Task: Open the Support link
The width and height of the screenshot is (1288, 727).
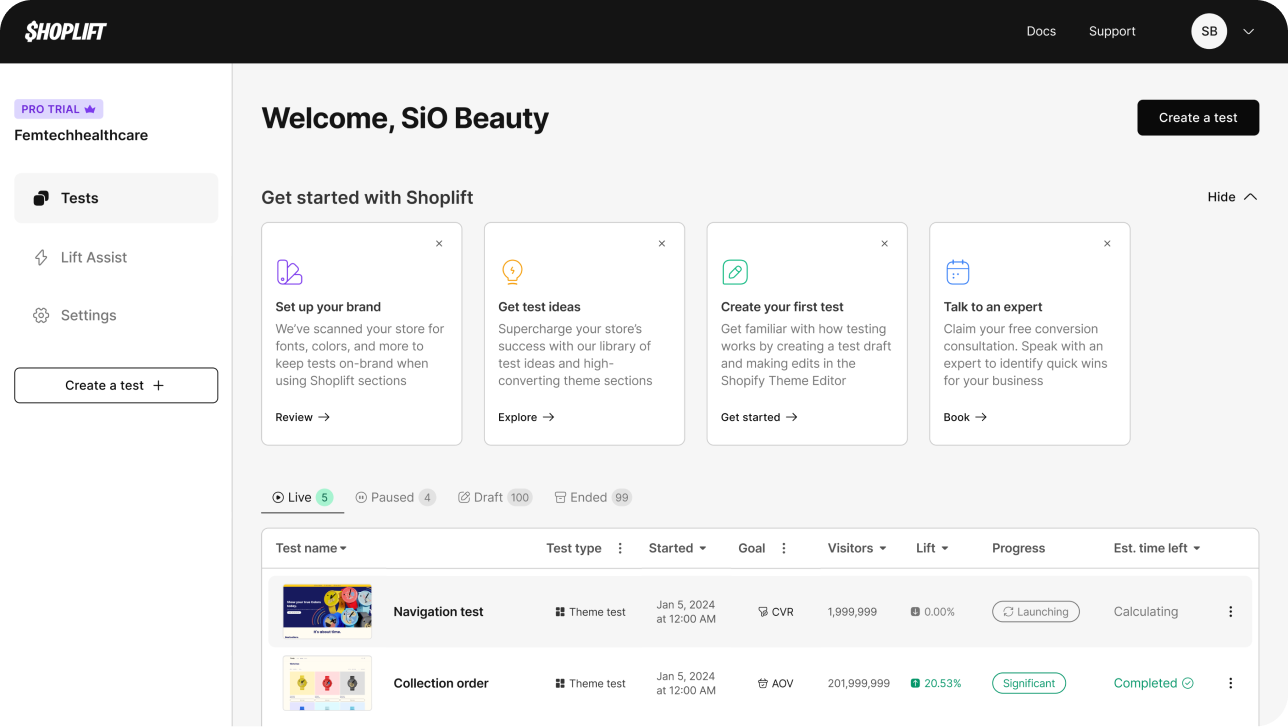Action: tap(1112, 31)
